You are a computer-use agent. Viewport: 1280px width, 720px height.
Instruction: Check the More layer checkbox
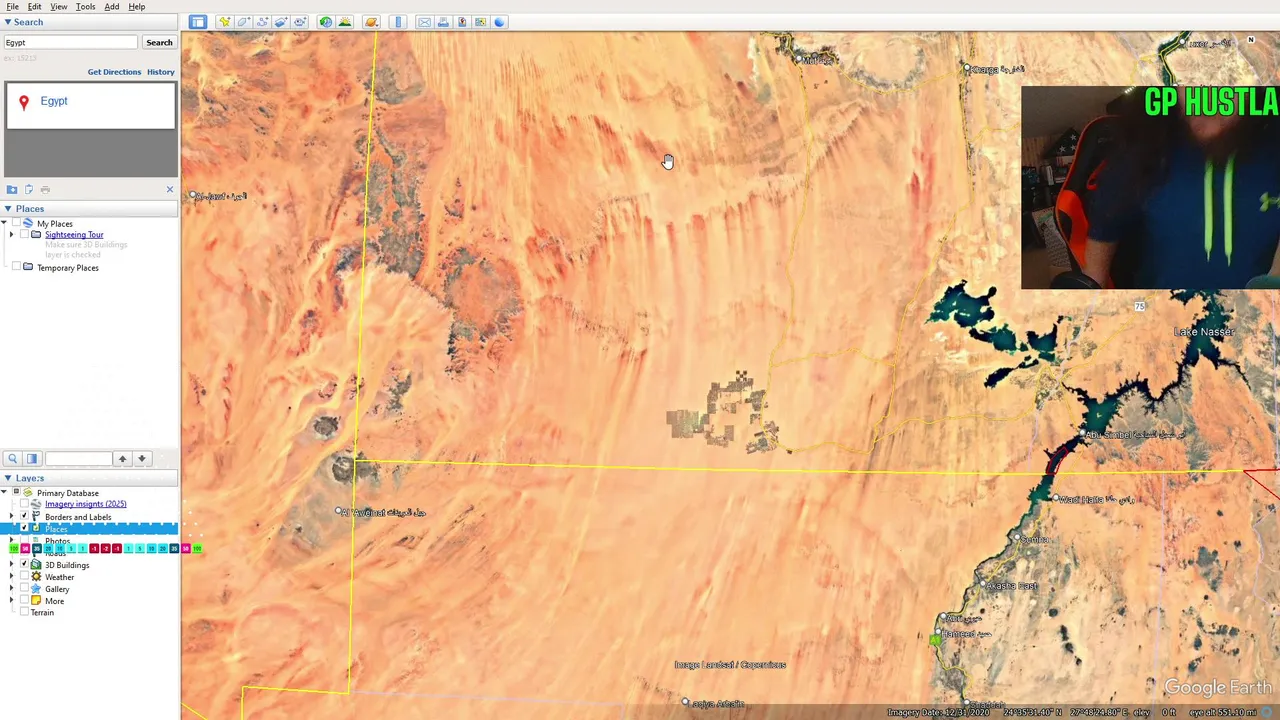[24, 600]
